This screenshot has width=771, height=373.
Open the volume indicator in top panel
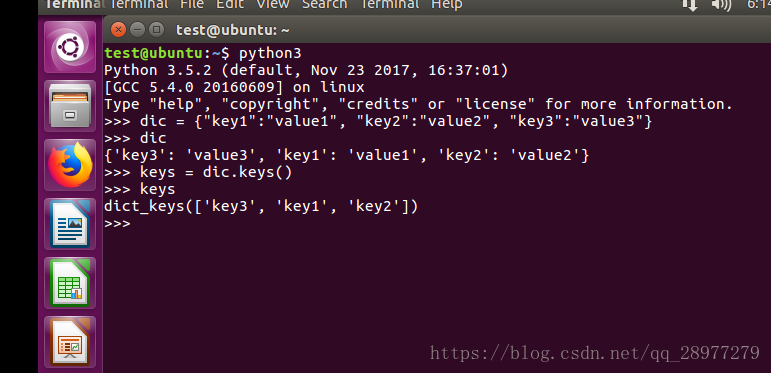[x=721, y=5]
